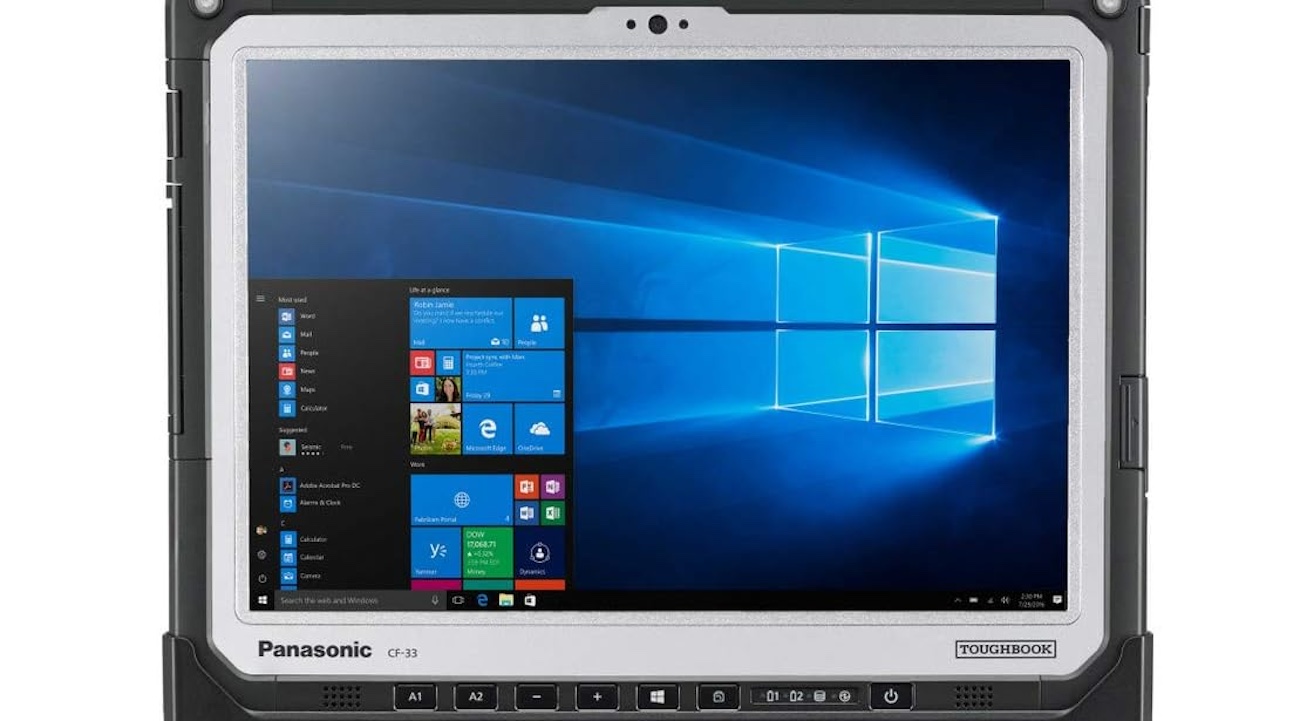Screen dimensions: 1300x721
Task: Open the Microsoft Edge tile
Action: tap(487, 429)
